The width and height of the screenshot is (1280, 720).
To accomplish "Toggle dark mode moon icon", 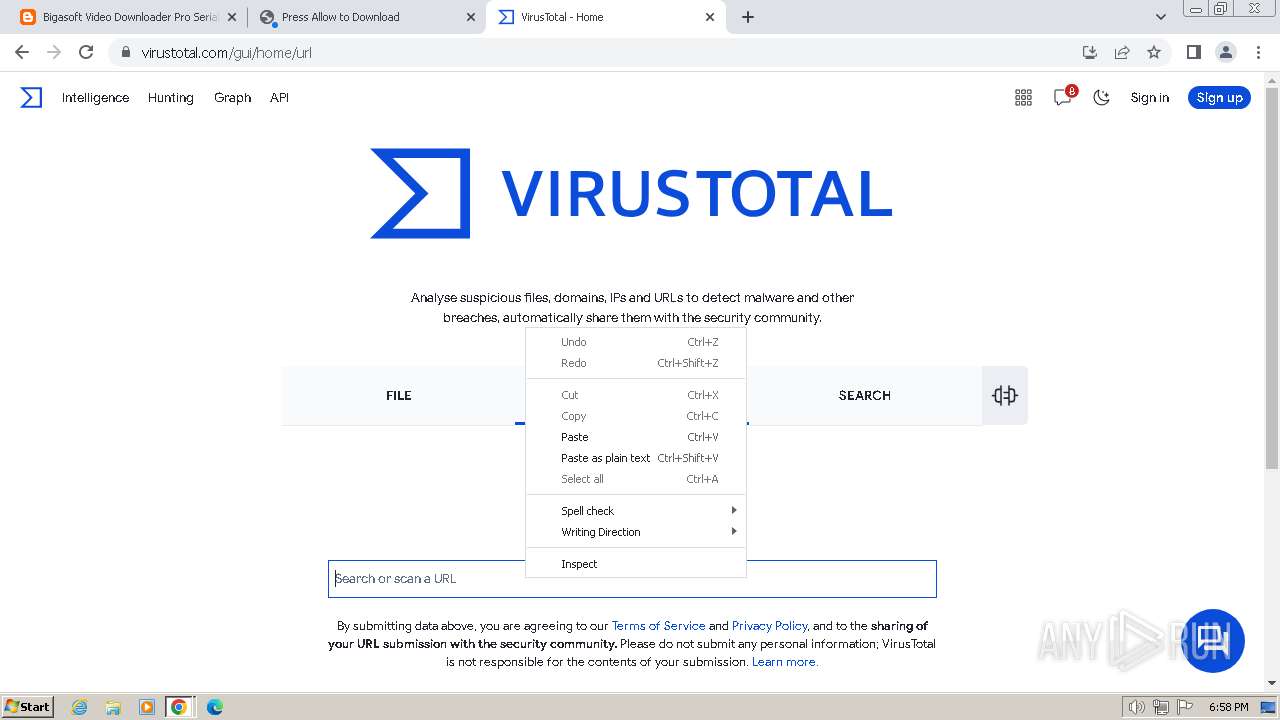I will [x=1101, y=97].
